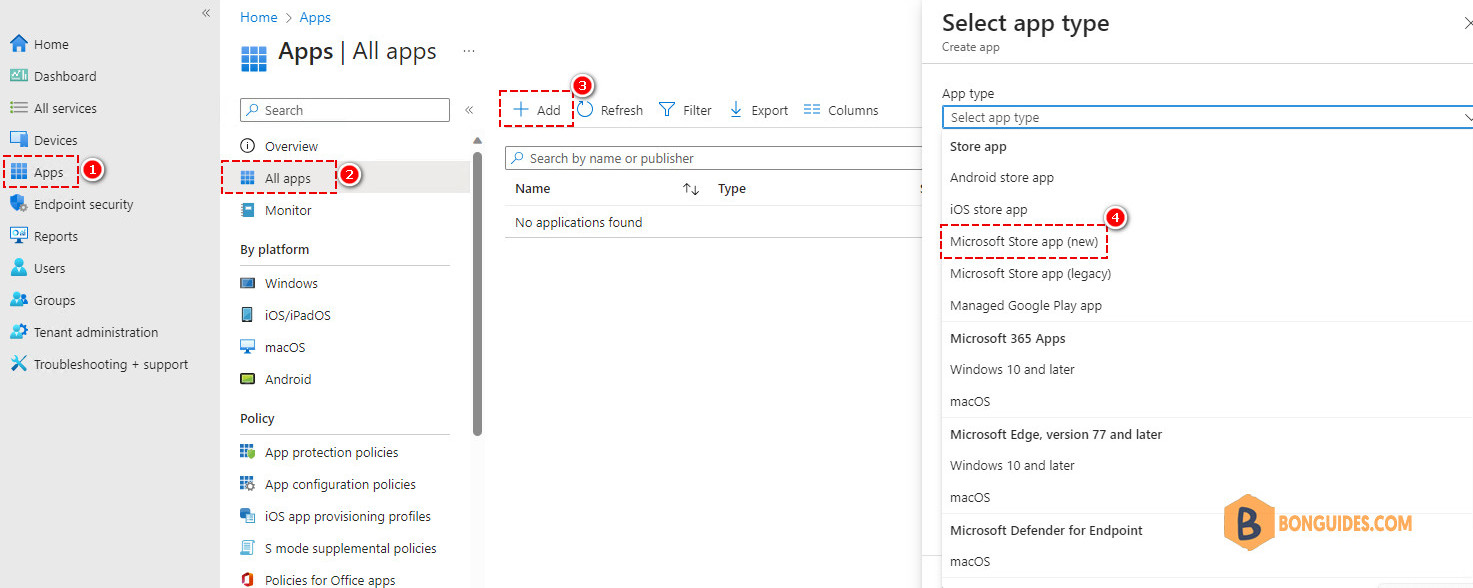The width and height of the screenshot is (1473, 588).
Task: Choose Managed Google Play app
Action: [x=1026, y=305]
